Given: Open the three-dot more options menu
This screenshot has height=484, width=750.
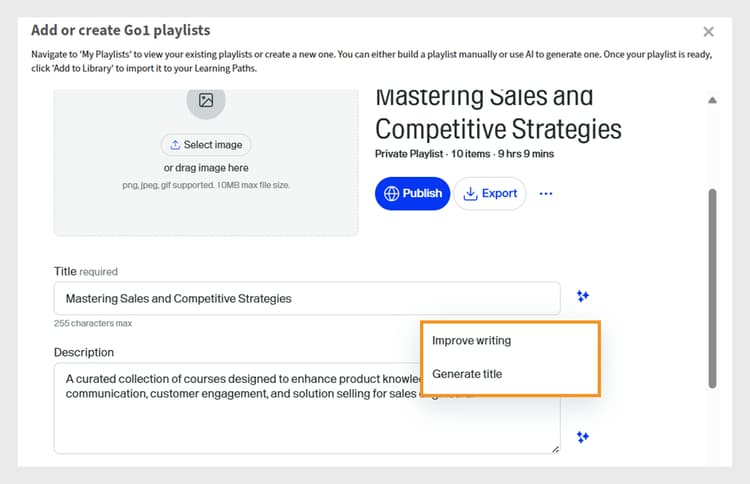Looking at the screenshot, I should coord(546,194).
